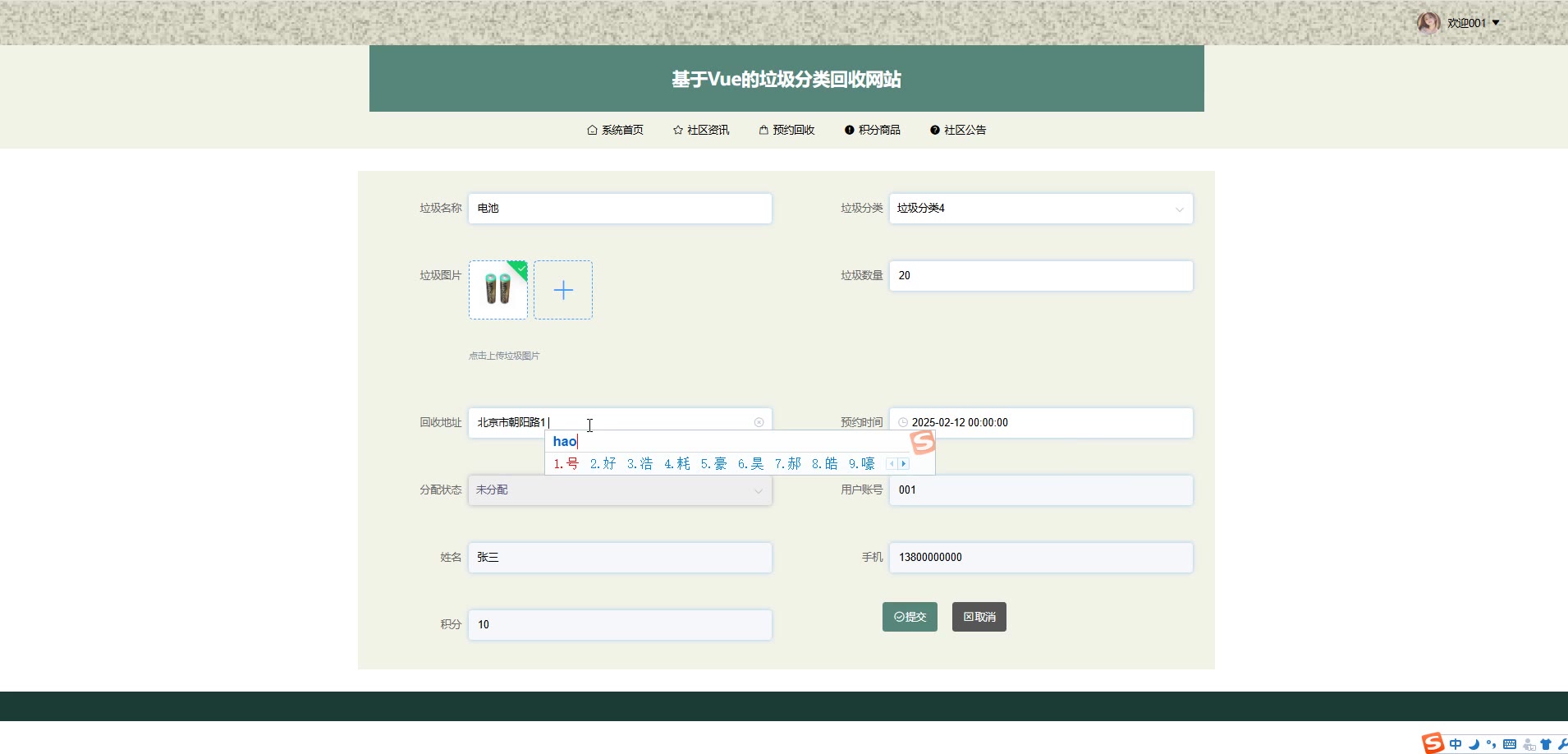
Task: Open the 社区公告 navigation item
Action: coord(957,130)
